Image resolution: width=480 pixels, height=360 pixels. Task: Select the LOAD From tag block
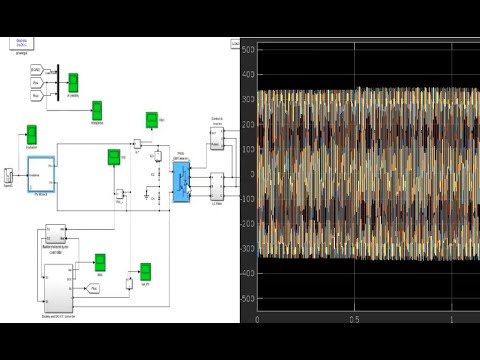pos(37,70)
